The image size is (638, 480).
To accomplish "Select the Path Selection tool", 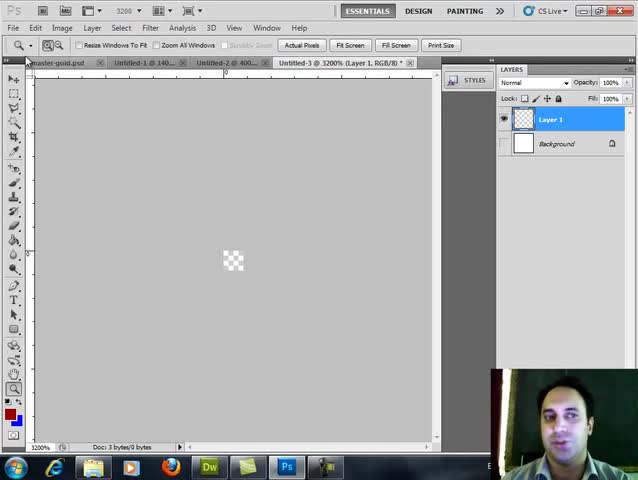I will [13, 314].
